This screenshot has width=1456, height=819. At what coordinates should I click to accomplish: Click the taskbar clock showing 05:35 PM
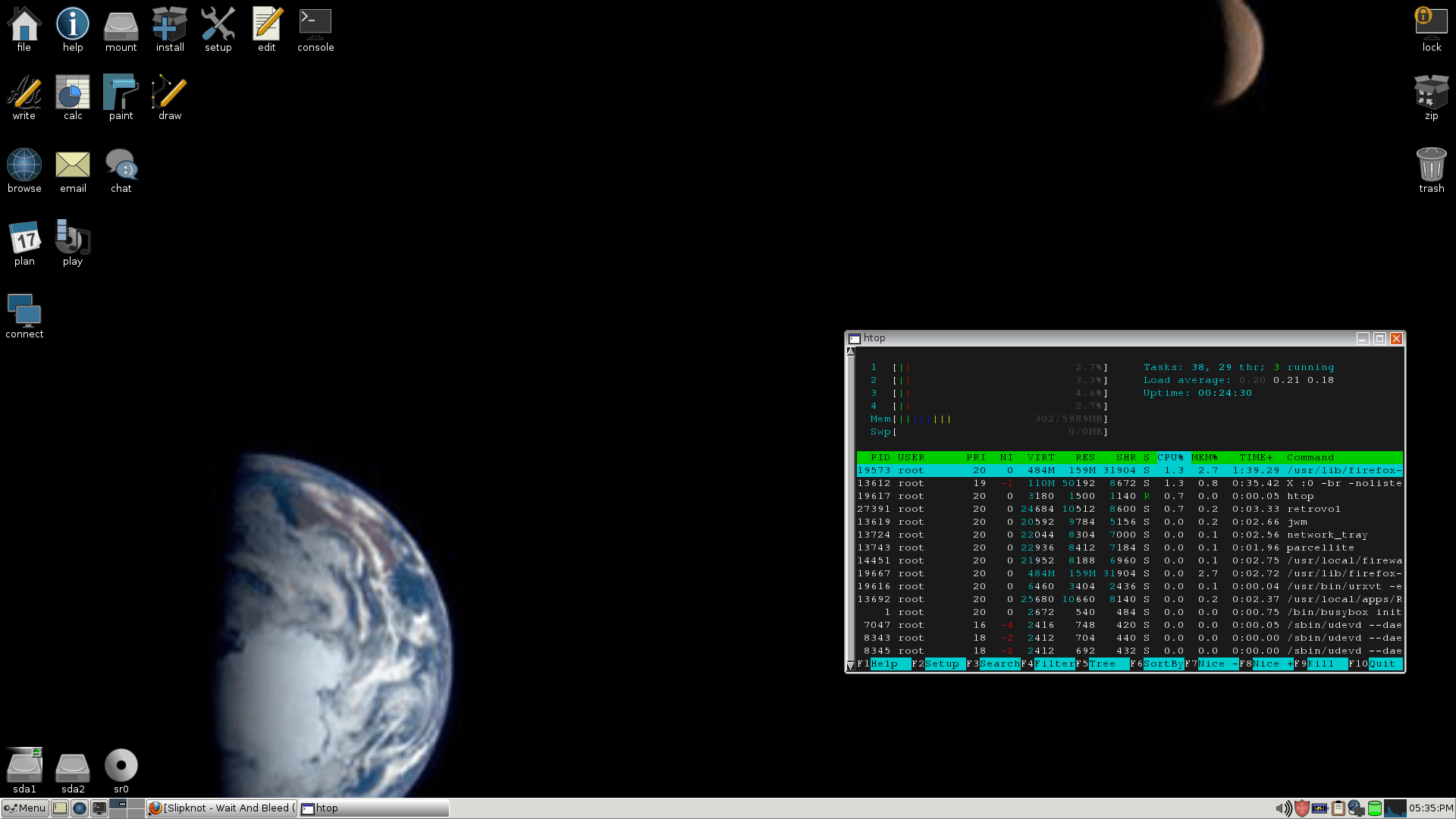[x=1431, y=808]
